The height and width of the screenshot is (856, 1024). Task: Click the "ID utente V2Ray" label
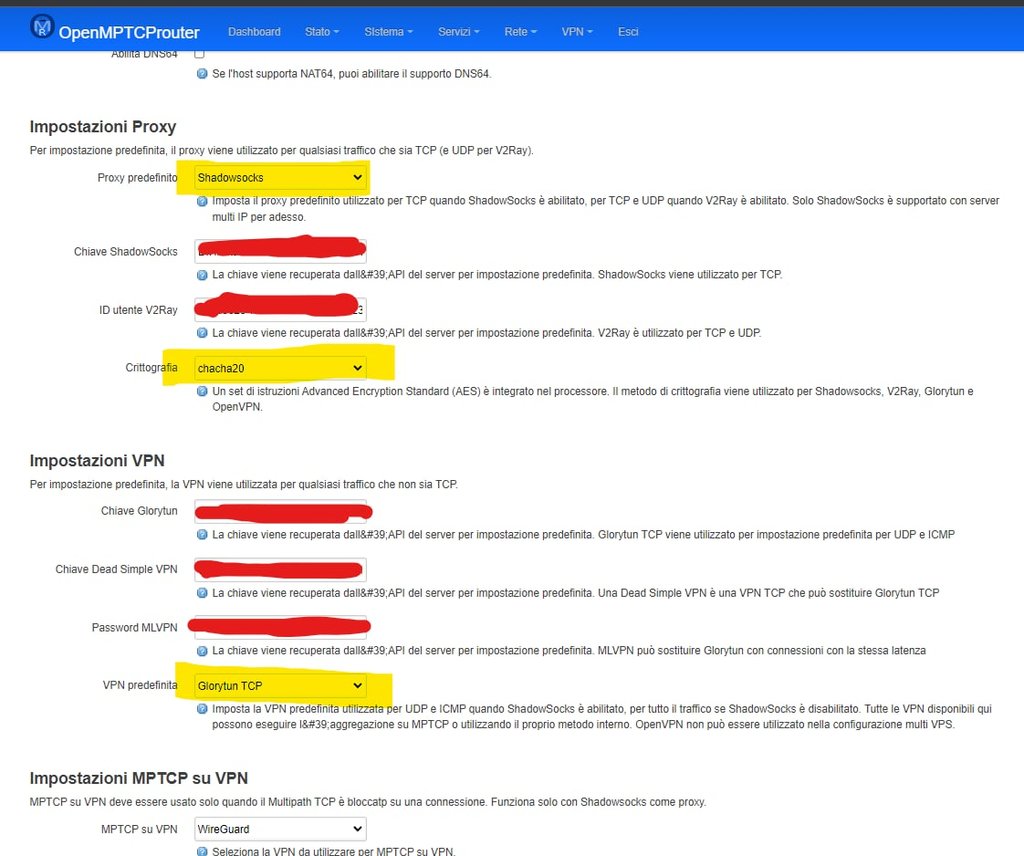pos(138,309)
